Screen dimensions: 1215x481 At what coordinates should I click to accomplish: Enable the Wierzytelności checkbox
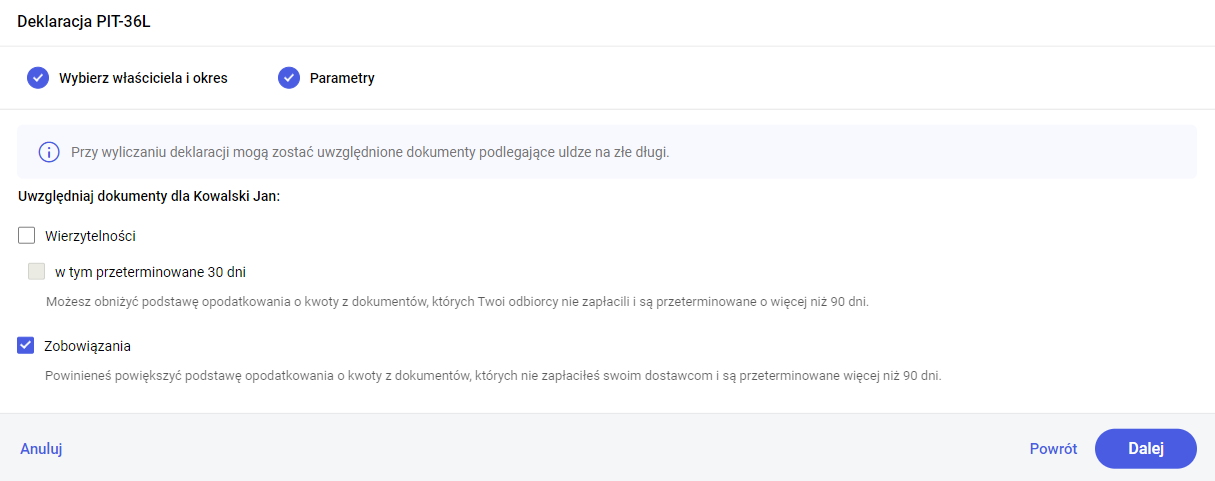click(x=27, y=236)
